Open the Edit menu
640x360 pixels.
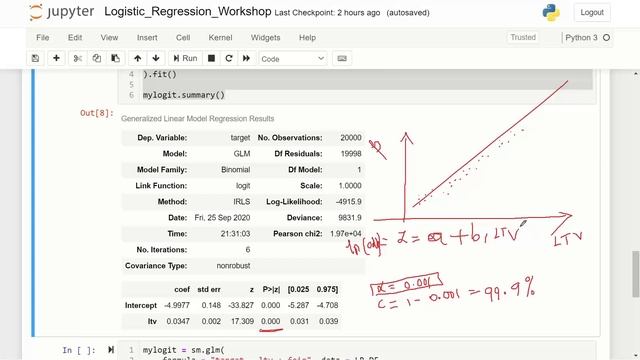75,38
